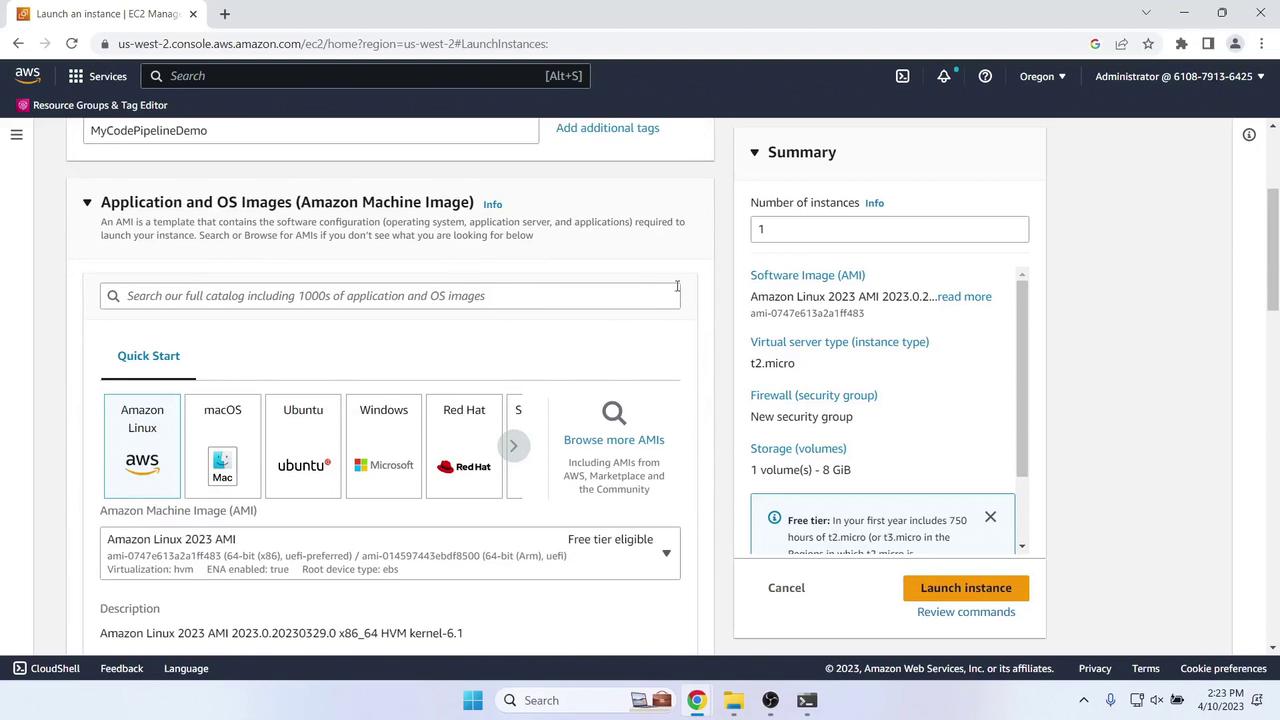Open the Chrome three-dot menu

coord(1262,44)
